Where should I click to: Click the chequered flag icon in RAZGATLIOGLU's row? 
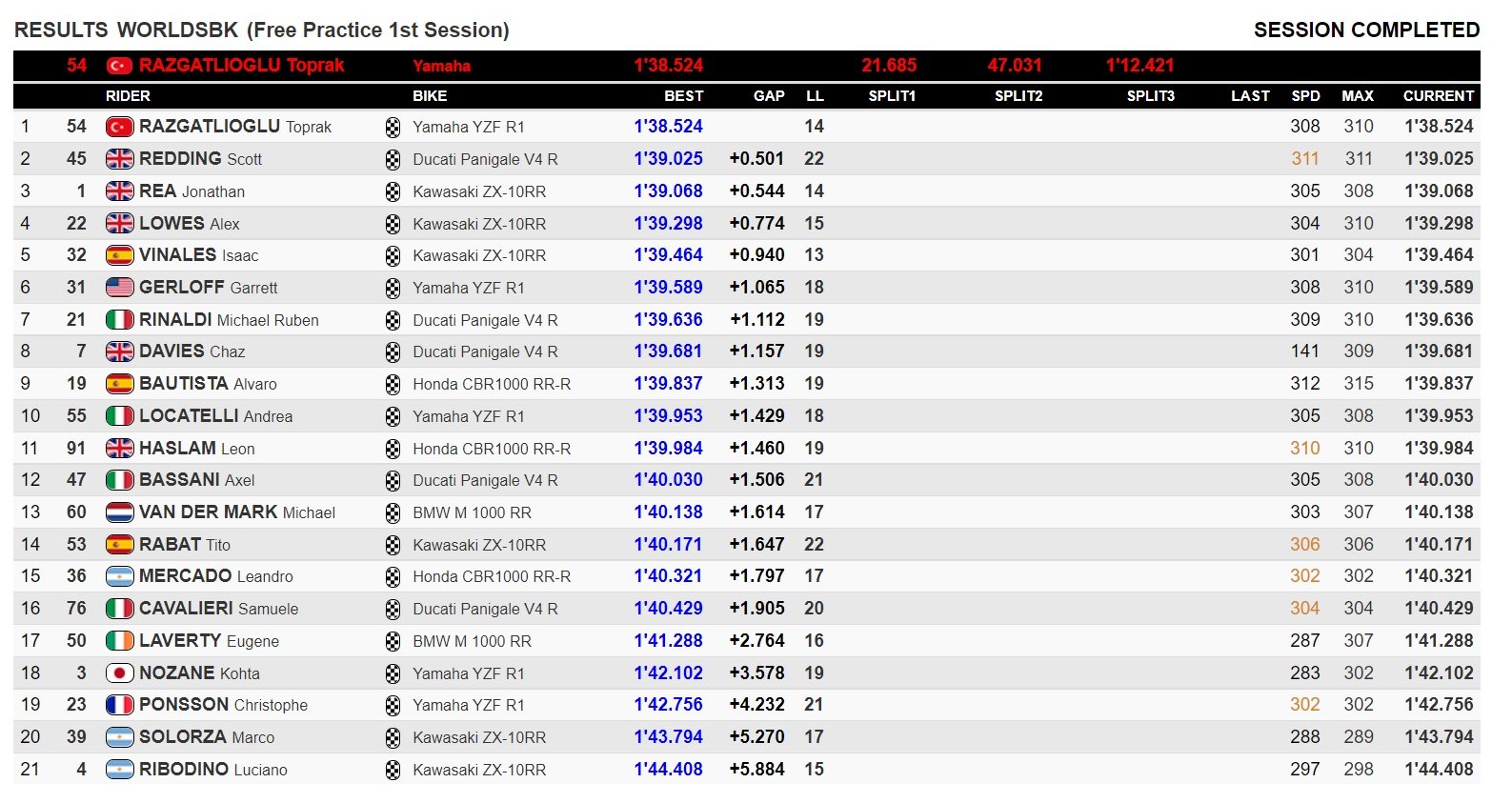(393, 128)
